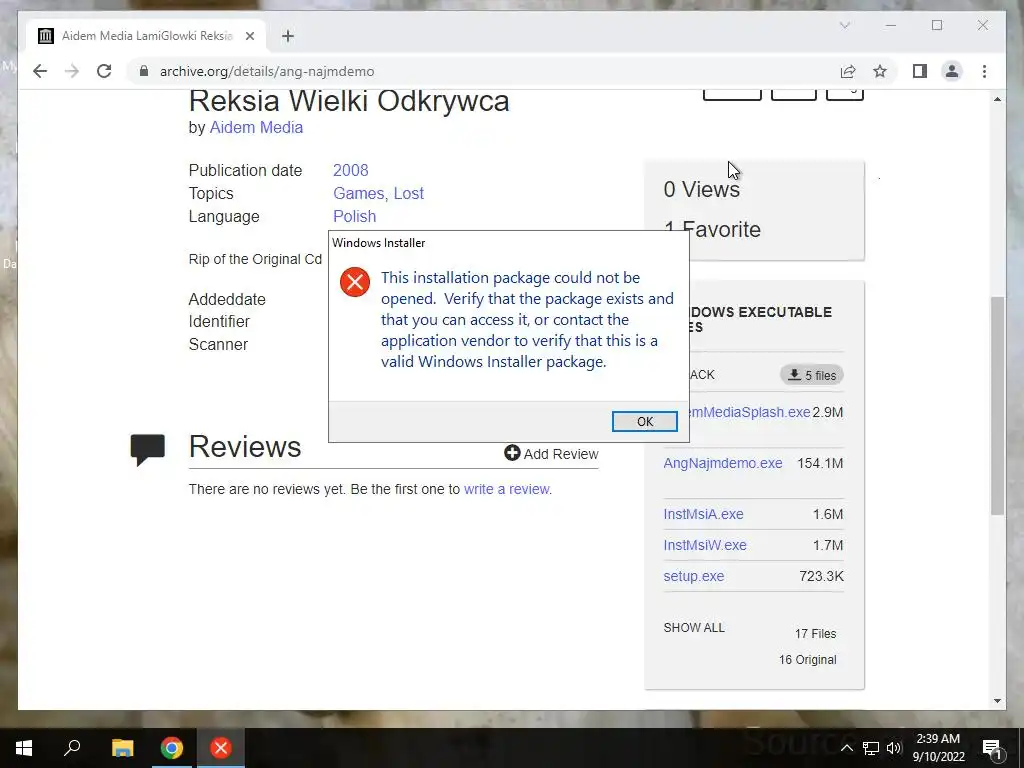Screen dimensions: 1024x768
Task: Click the scrollbar up arrow
Action: coord(997,99)
